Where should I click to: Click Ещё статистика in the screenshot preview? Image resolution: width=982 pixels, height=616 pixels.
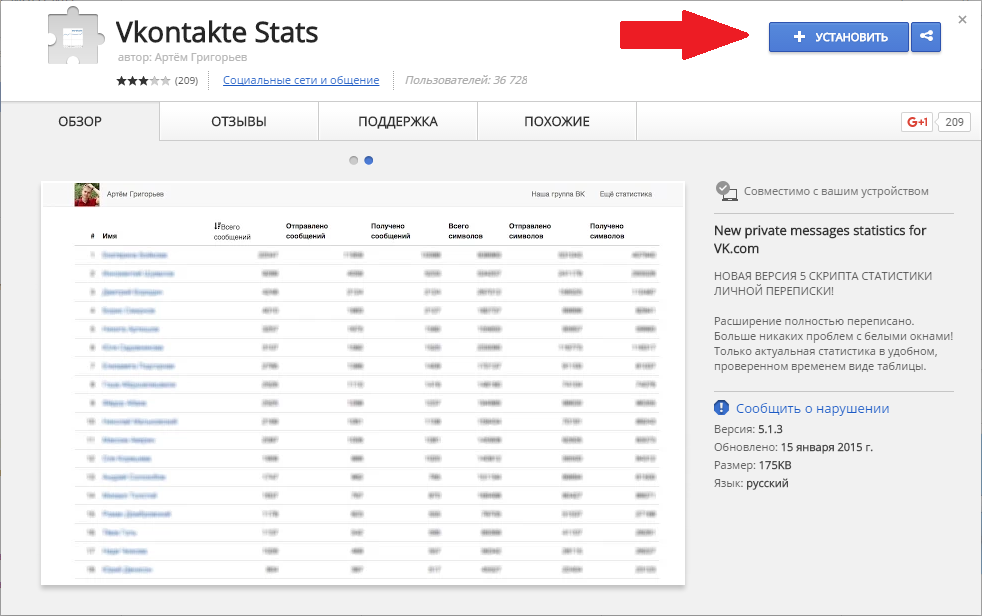coord(625,194)
